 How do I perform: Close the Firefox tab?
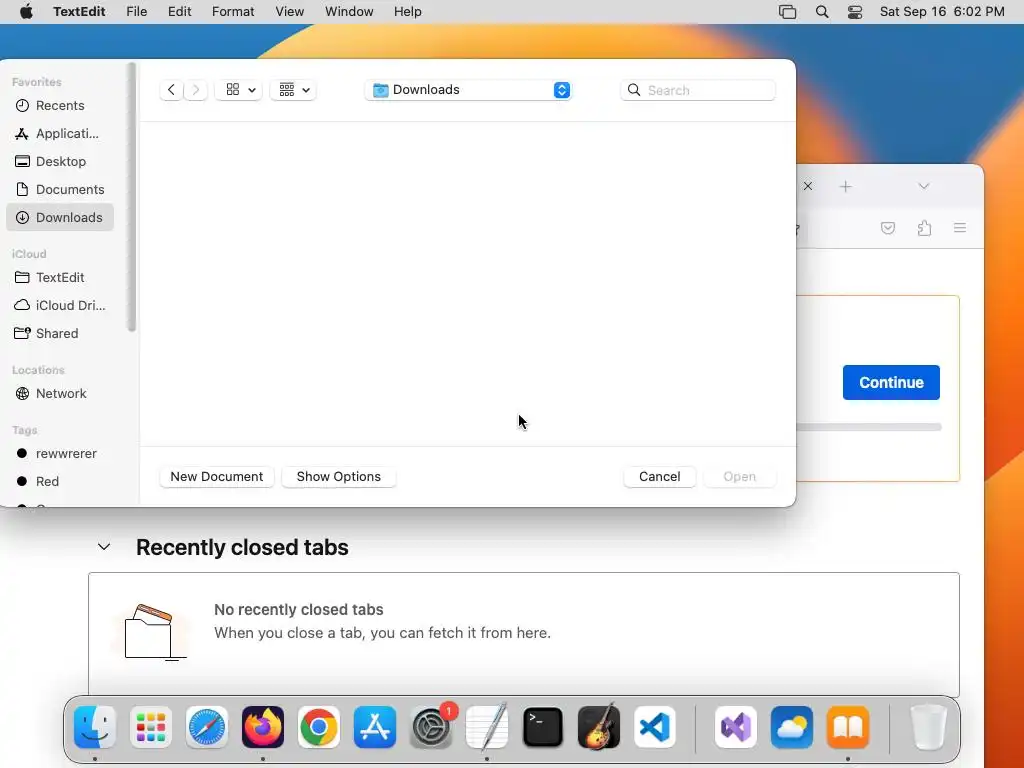click(x=808, y=186)
